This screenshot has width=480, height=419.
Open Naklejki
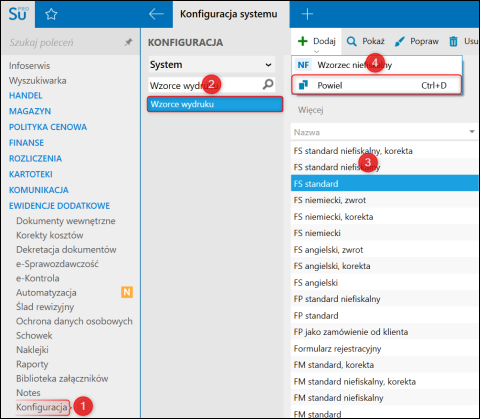[x=32, y=350]
